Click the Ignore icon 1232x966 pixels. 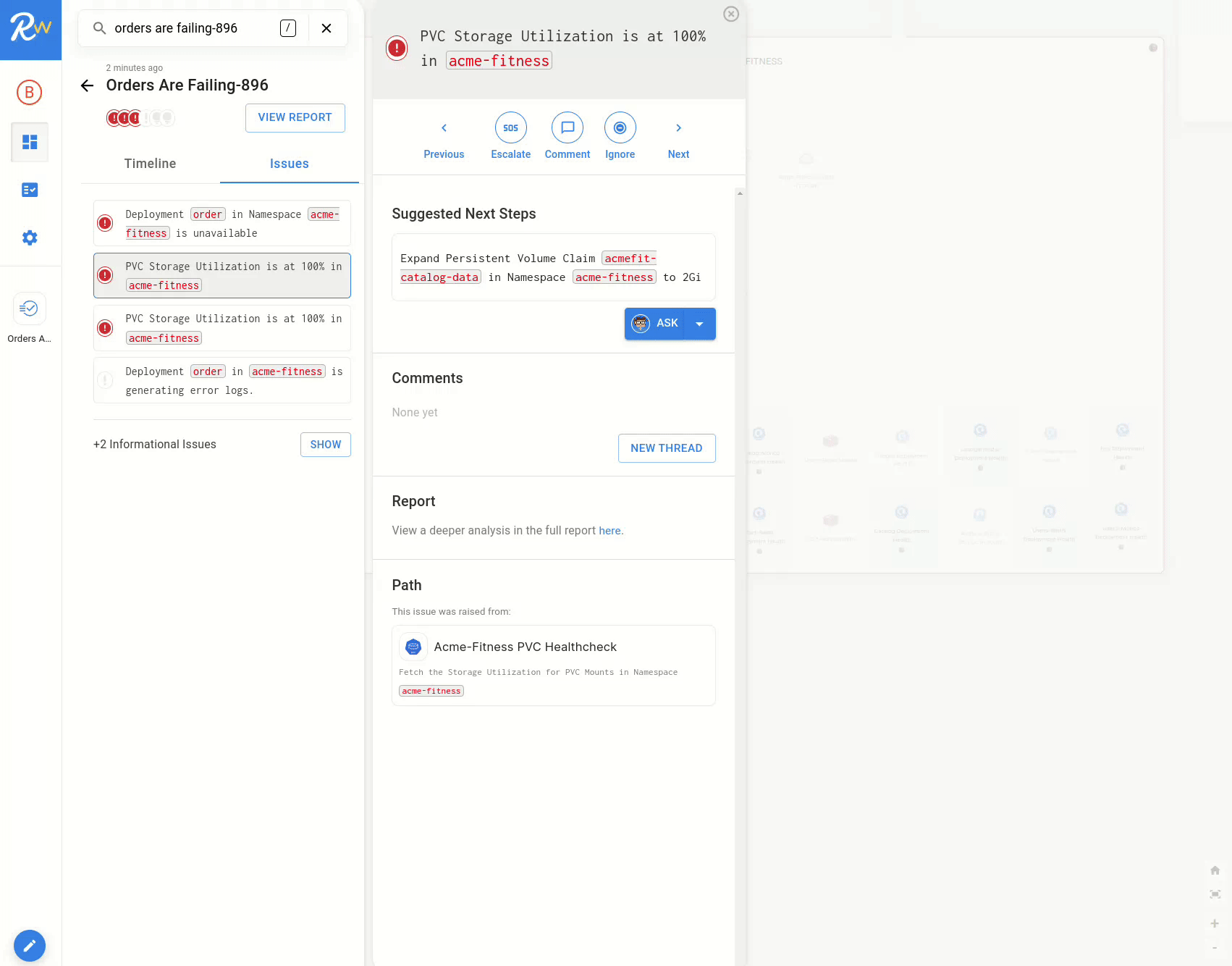pyautogui.click(x=620, y=128)
